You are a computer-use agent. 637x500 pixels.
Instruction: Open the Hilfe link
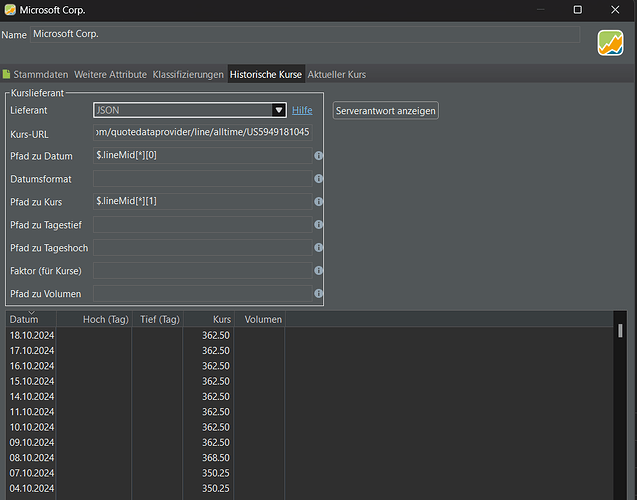[302, 110]
